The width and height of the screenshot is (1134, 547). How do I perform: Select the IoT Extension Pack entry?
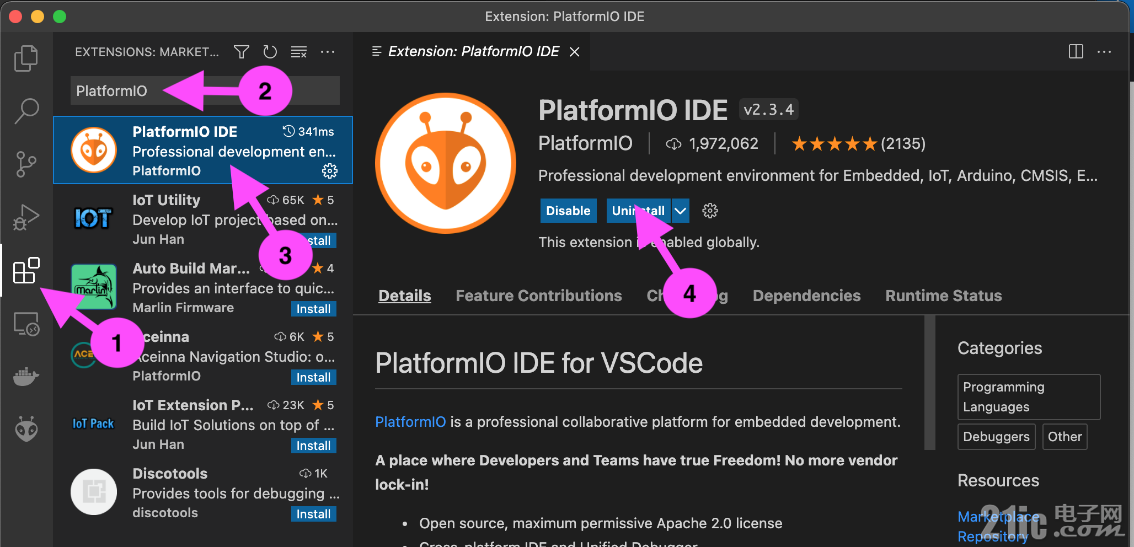click(x=203, y=425)
